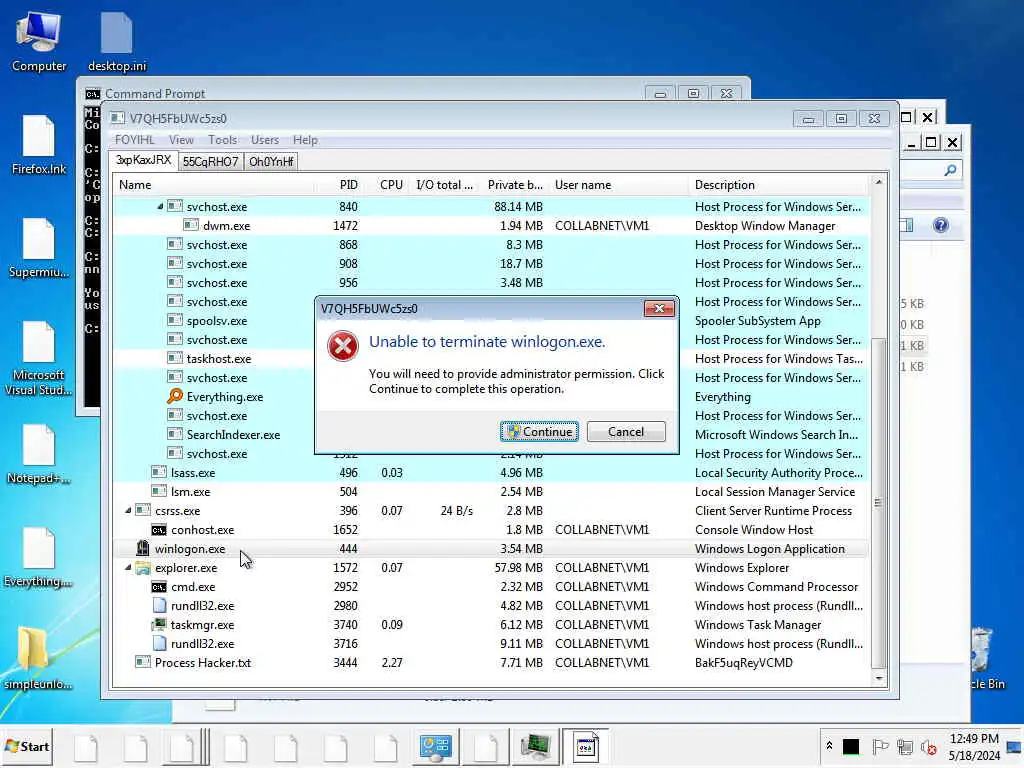Click the scrollbar down arrow in process list
Image resolution: width=1024 pixels, height=768 pixels.
pyautogui.click(x=878, y=678)
